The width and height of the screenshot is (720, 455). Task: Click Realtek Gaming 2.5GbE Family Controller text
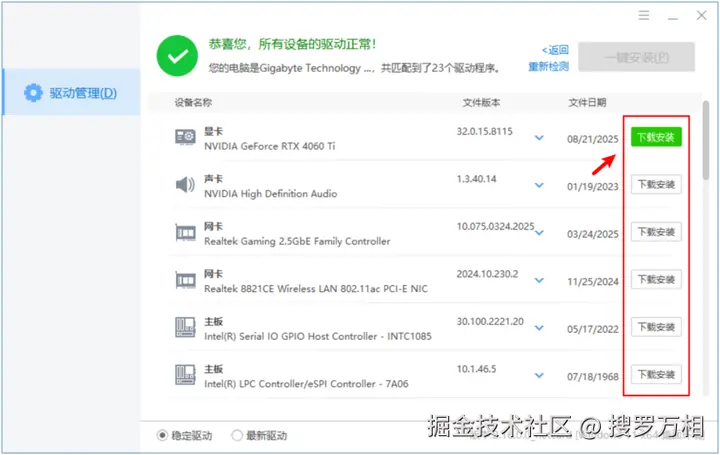(x=297, y=241)
